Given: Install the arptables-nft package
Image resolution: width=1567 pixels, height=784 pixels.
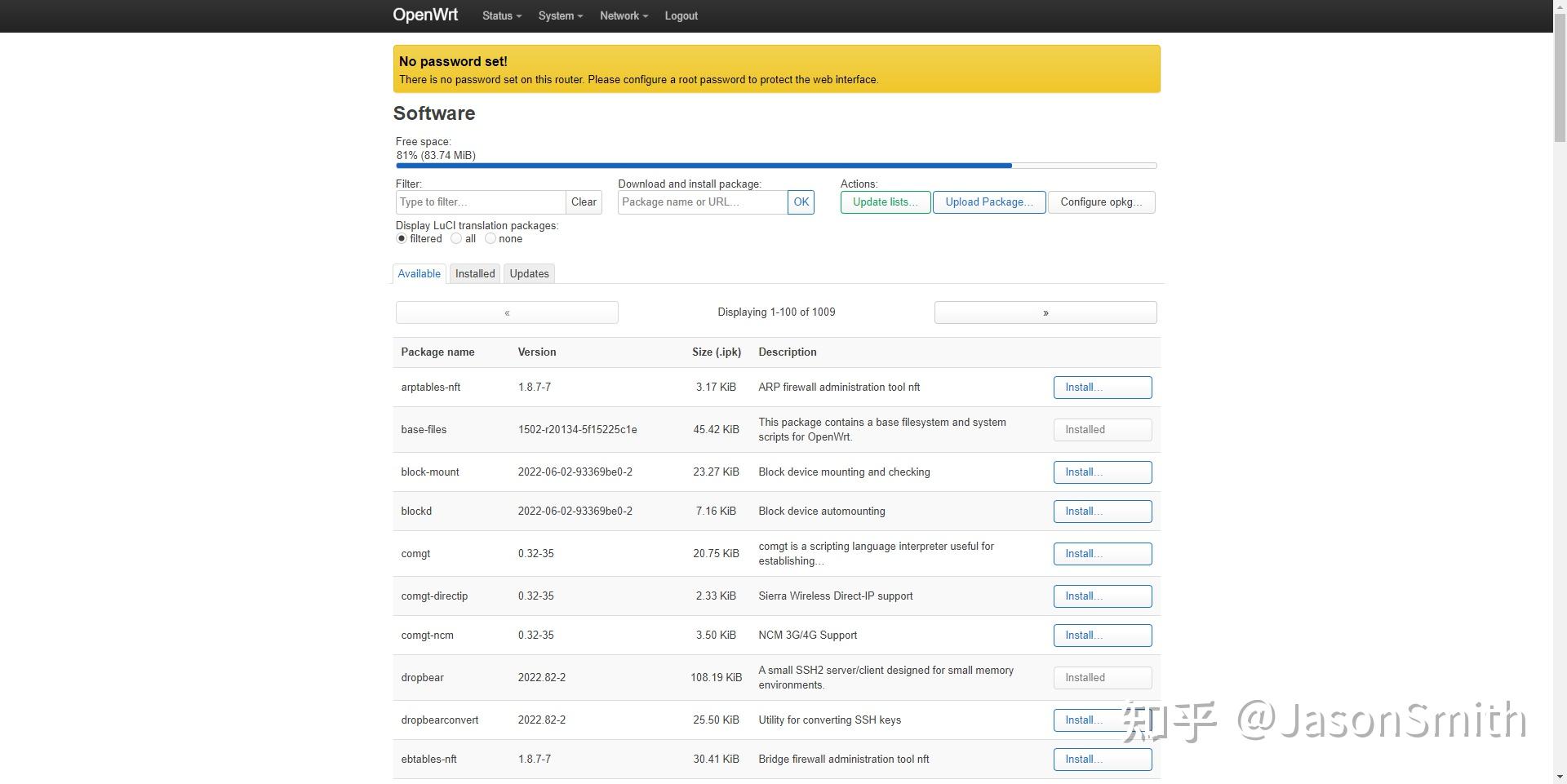Looking at the screenshot, I should pyautogui.click(x=1102, y=387).
